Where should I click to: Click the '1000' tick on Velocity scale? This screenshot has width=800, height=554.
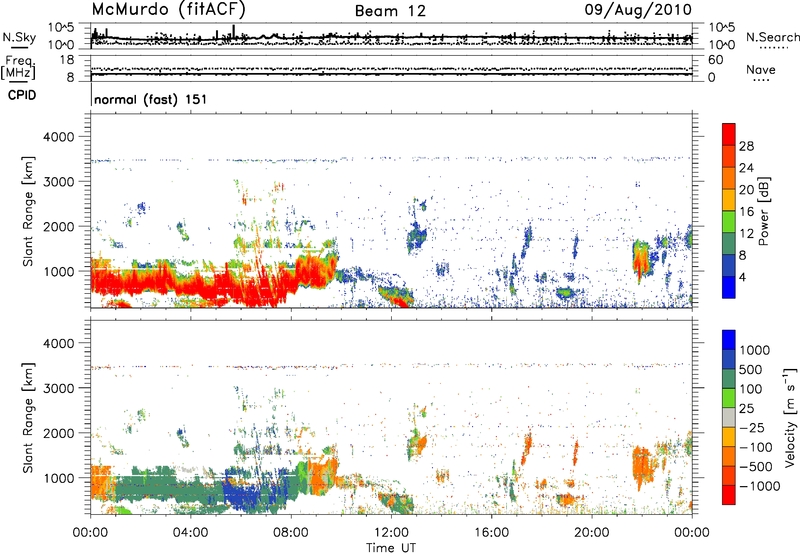point(755,350)
